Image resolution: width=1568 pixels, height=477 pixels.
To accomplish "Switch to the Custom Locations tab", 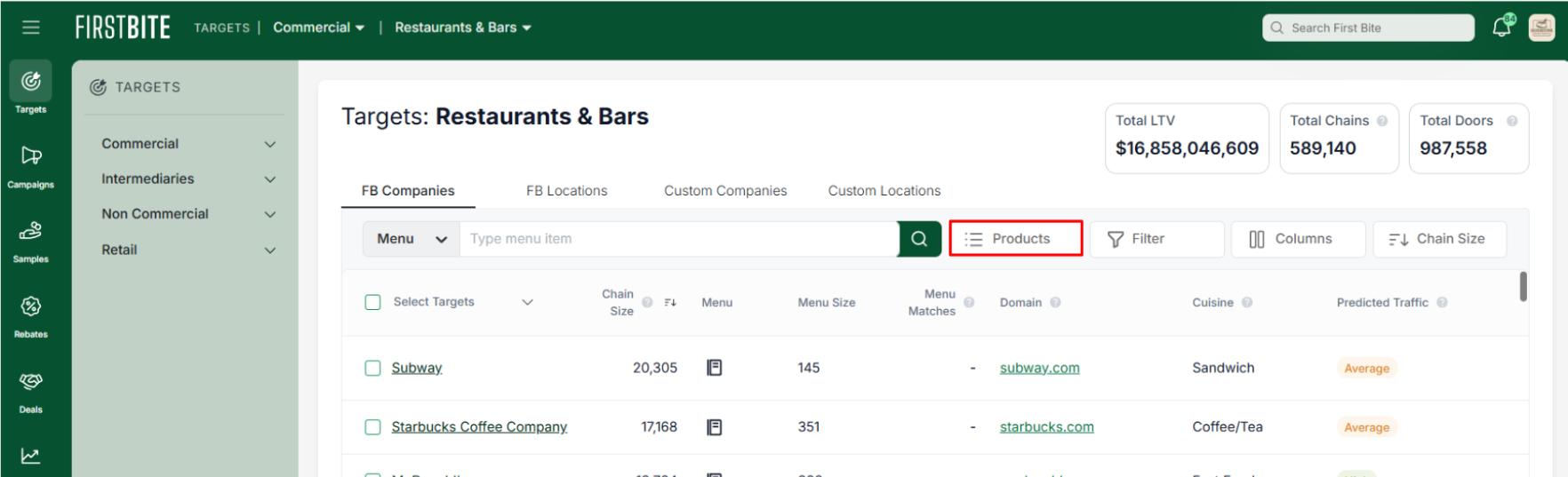I will click(x=884, y=191).
